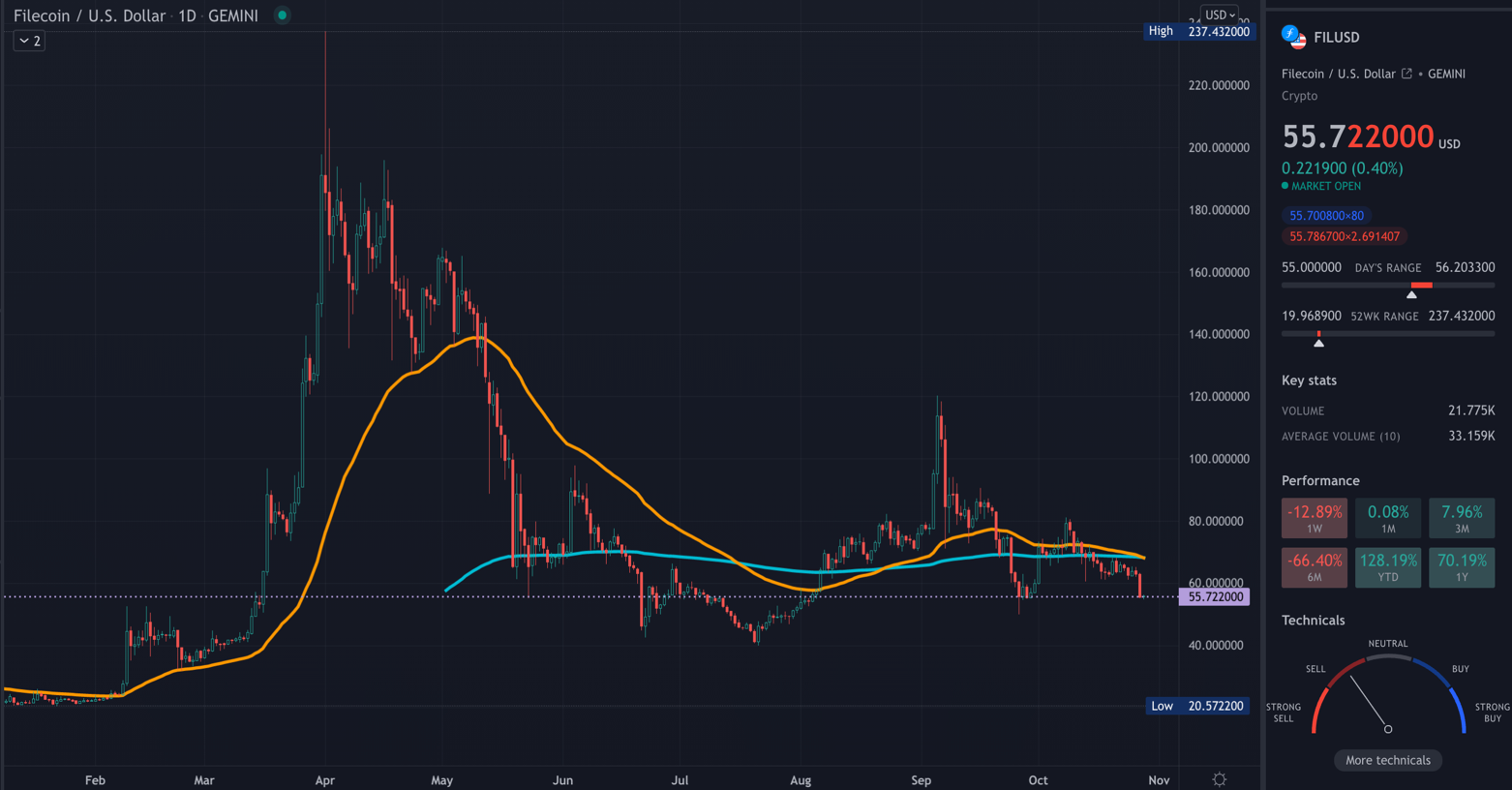1512x790 pixels.
Task: Click the Sep label on the time axis
Action: click(921, 780)
